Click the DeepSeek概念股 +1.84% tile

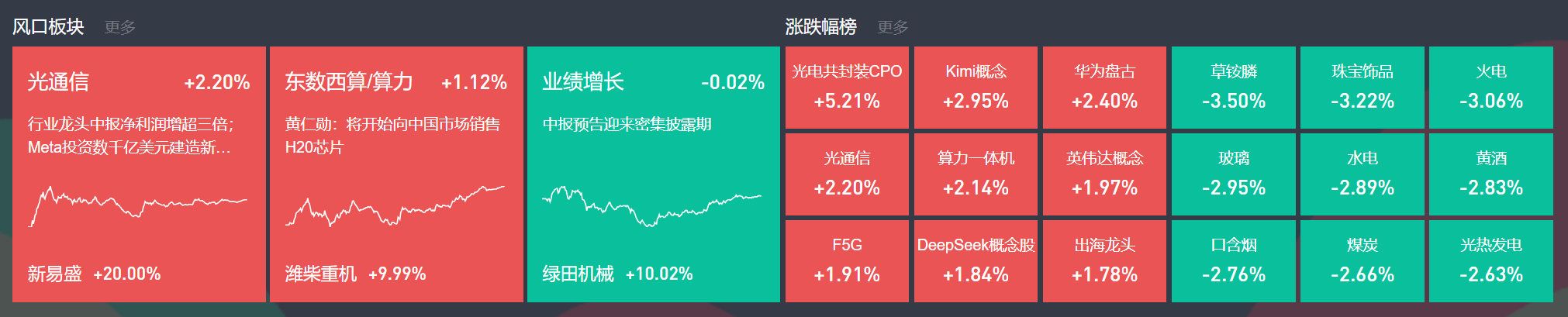coord(976,261)
